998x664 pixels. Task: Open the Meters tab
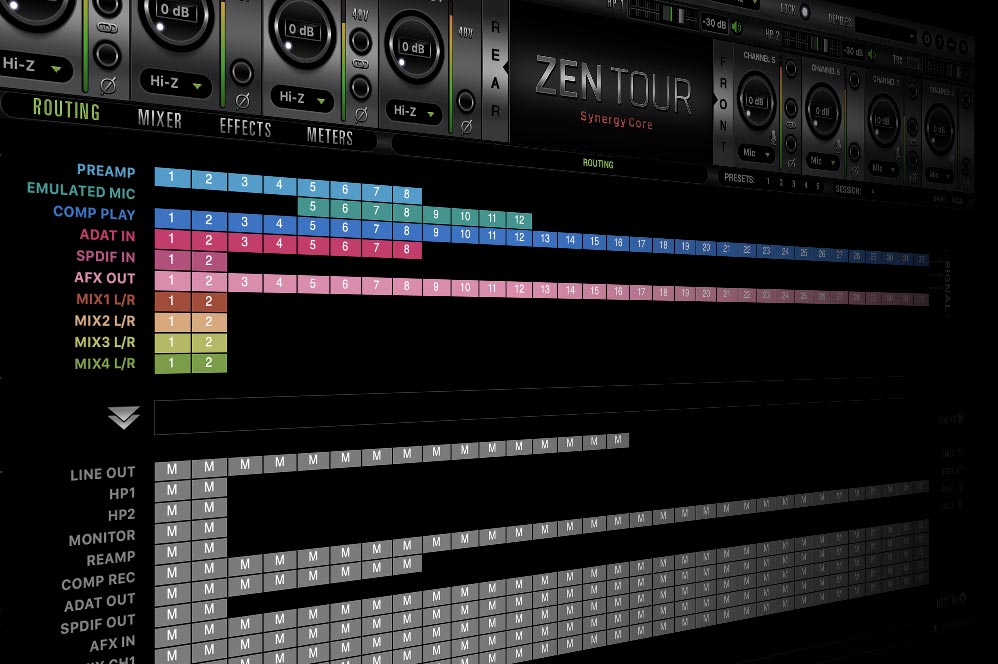[x=329, y=136]
